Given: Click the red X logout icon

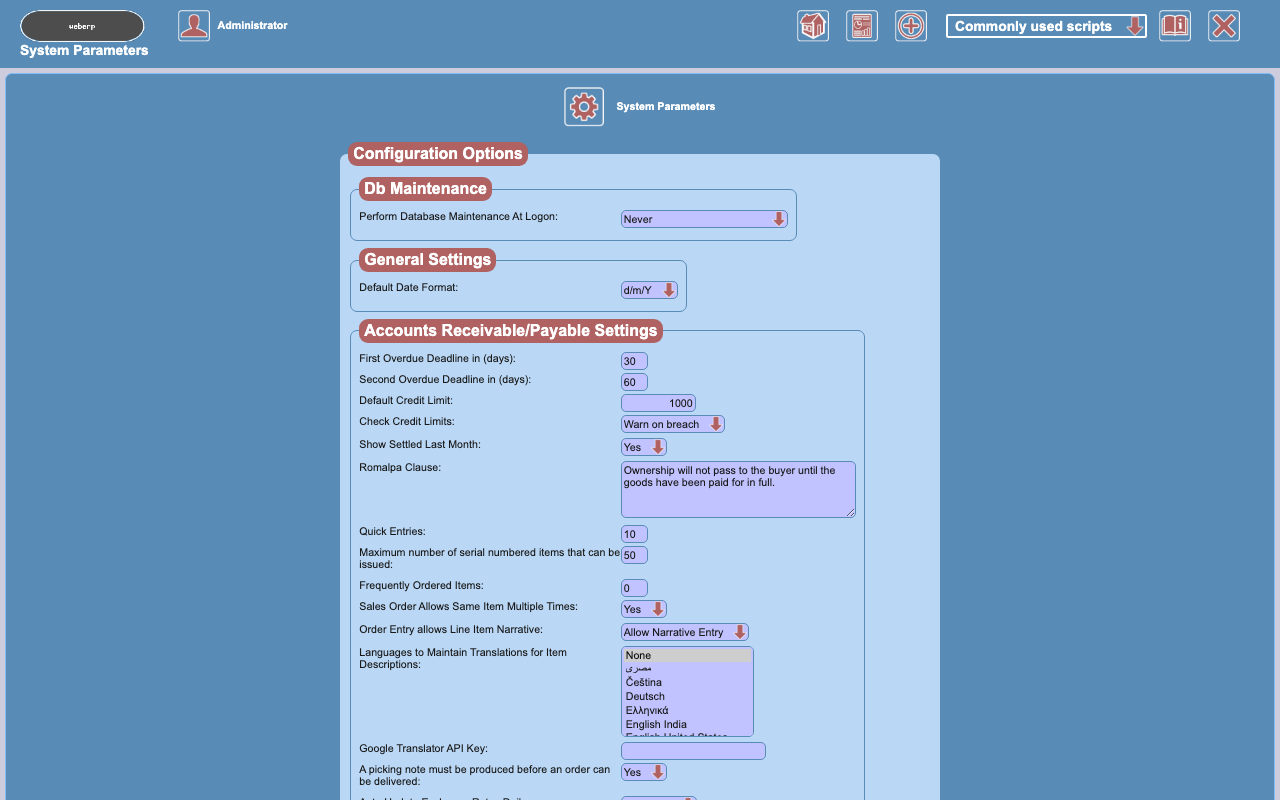Looking at the screenshot, I should (x=1224, y=26).
